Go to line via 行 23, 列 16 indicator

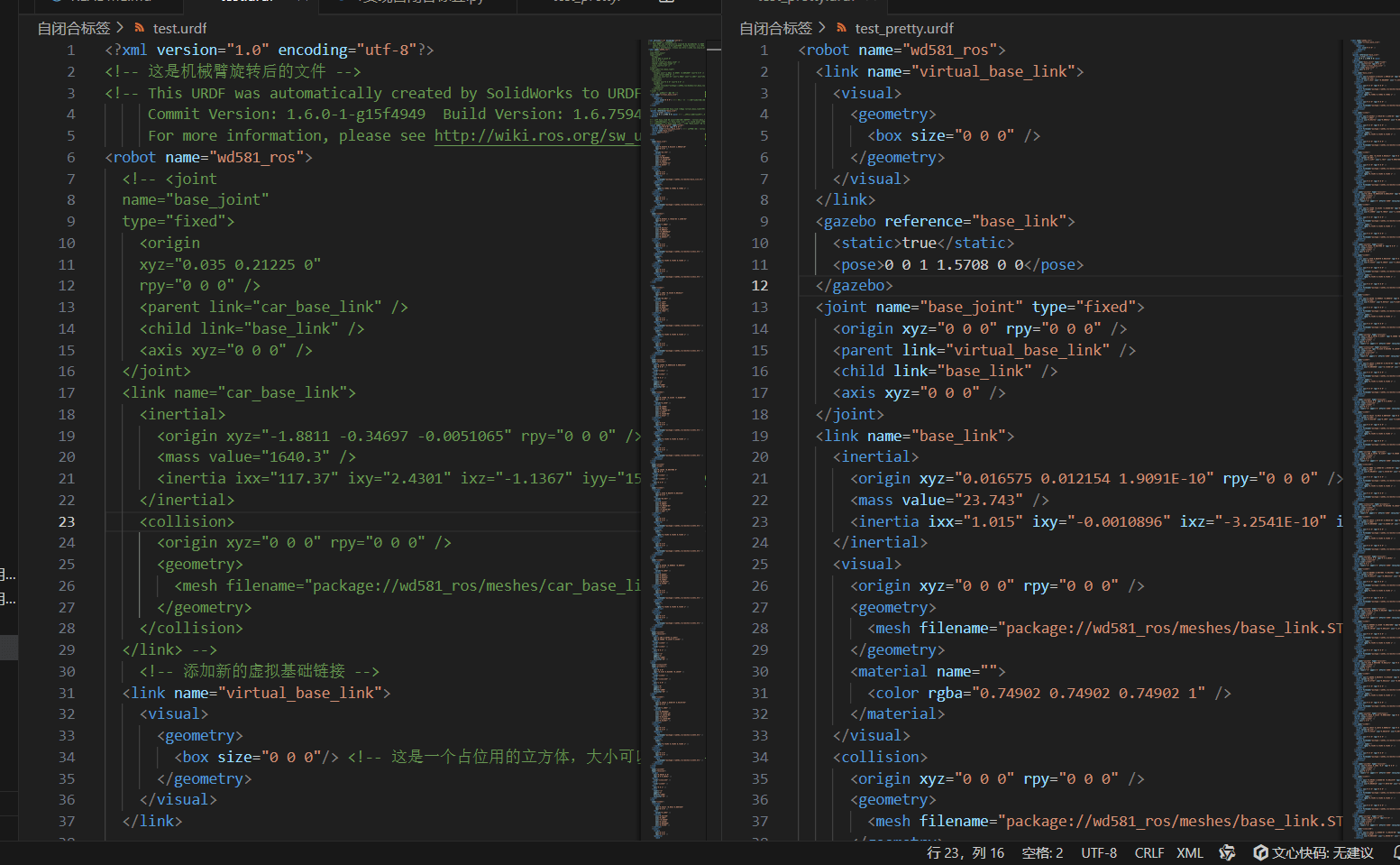coord(965,853)
